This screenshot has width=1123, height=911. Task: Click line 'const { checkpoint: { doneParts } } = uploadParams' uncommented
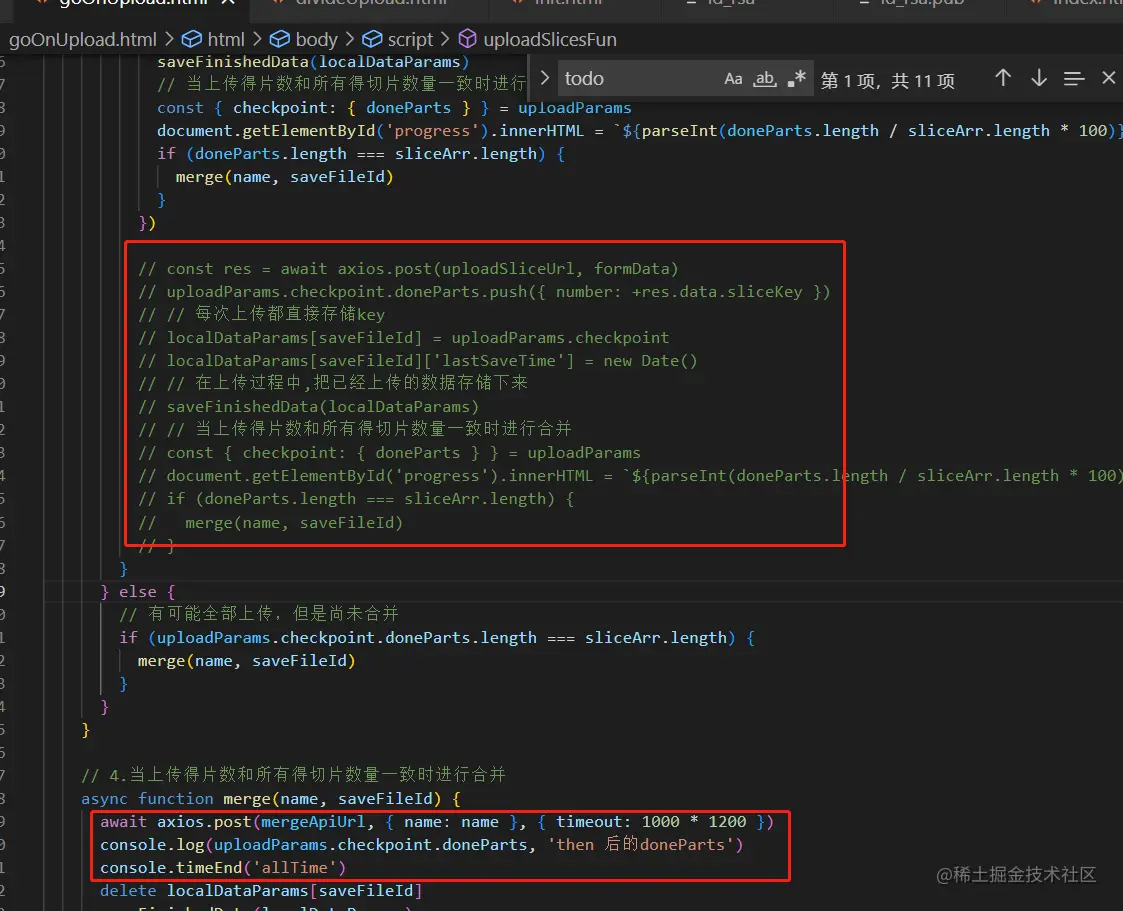coord(394,107)
